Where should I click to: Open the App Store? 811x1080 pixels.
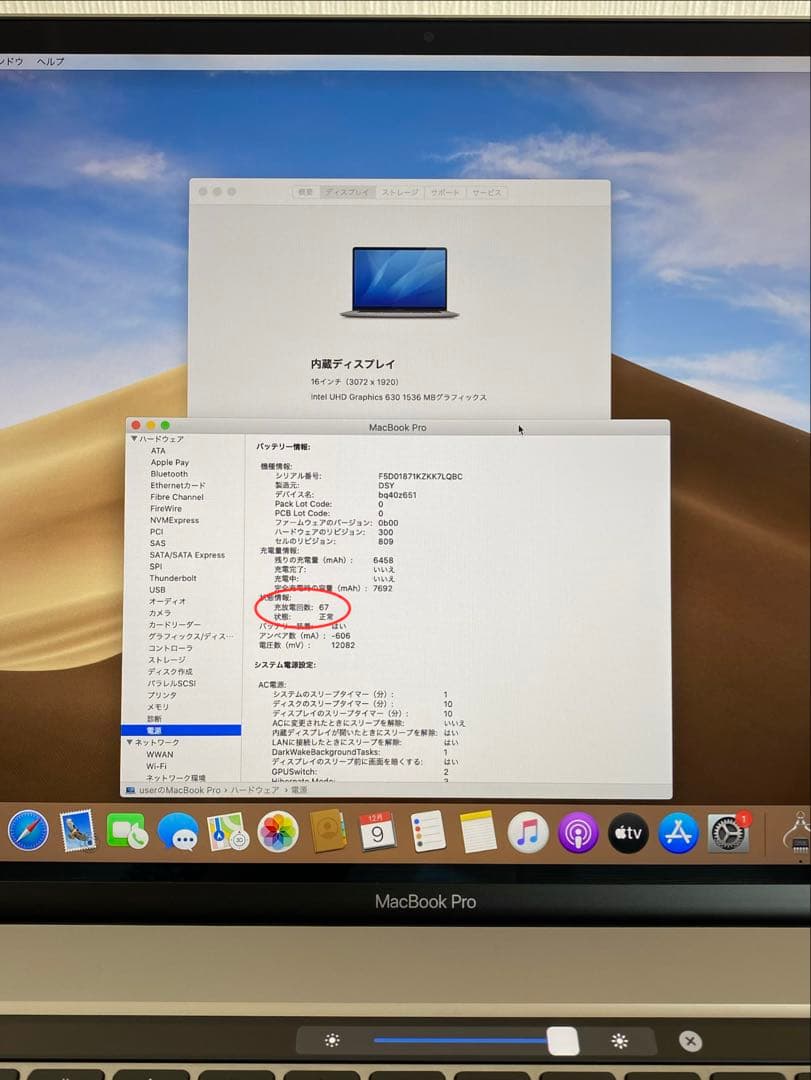(x=678, y=831)
